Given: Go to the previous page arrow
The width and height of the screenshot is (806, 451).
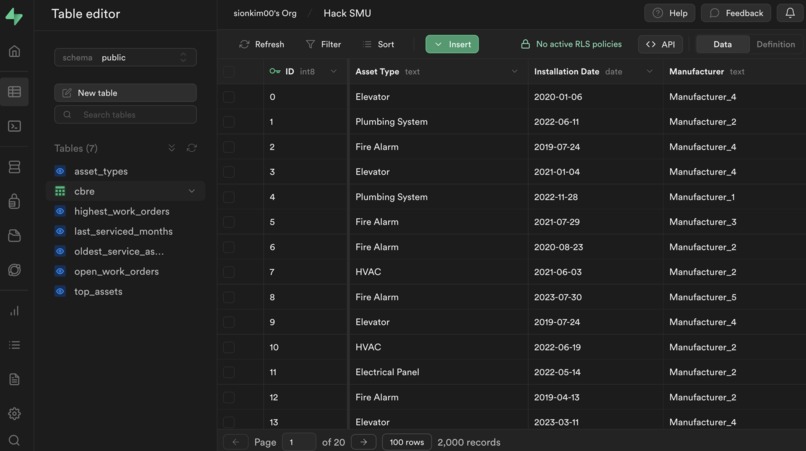Looking at the screenshot, I should click(x=235, y=442).
